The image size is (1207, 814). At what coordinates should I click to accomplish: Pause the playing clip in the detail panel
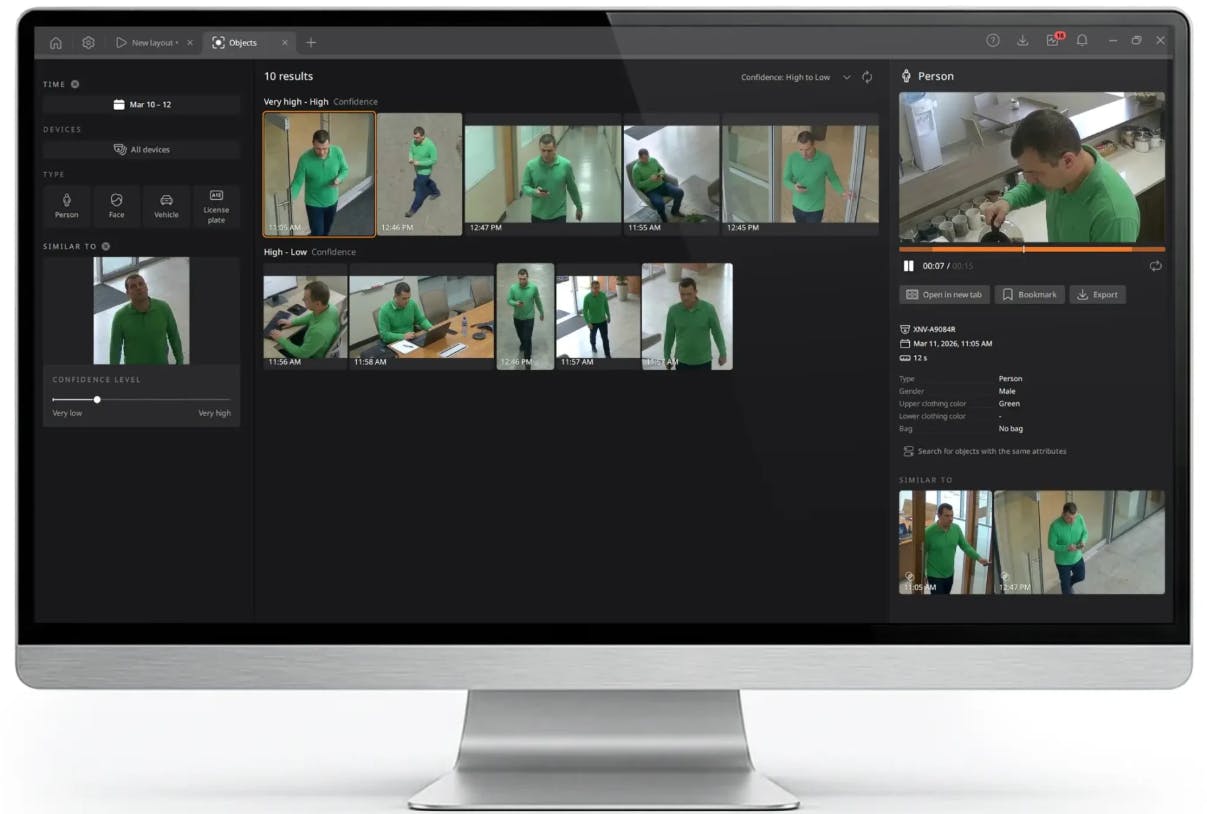click(x=906, y=266)
